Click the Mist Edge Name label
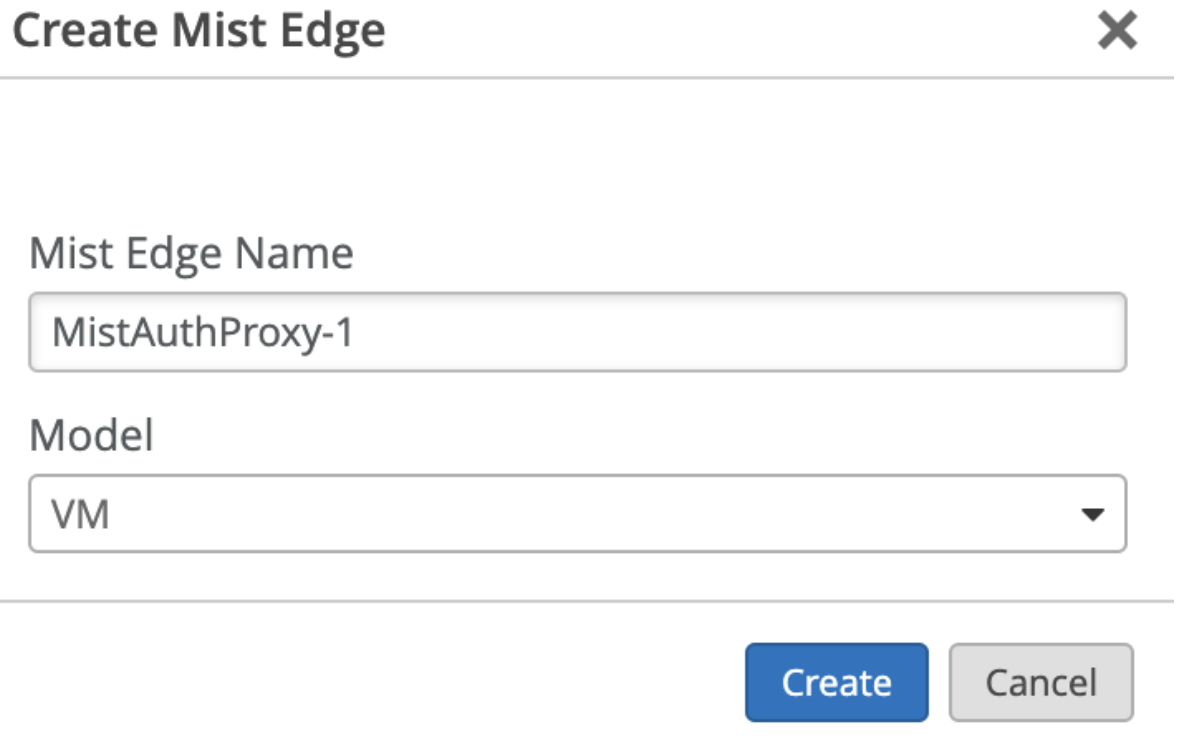This screenshot has height=739, width=1179. pyautogui.click(x=191, y=254)
